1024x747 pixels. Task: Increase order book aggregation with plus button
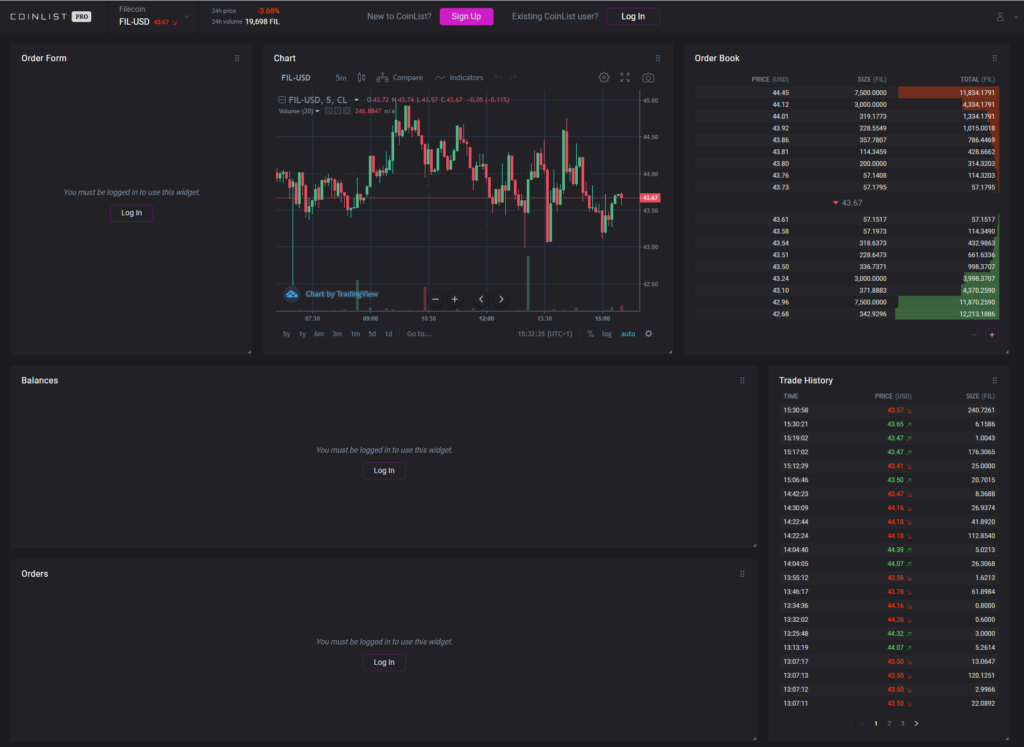point(992,335)
